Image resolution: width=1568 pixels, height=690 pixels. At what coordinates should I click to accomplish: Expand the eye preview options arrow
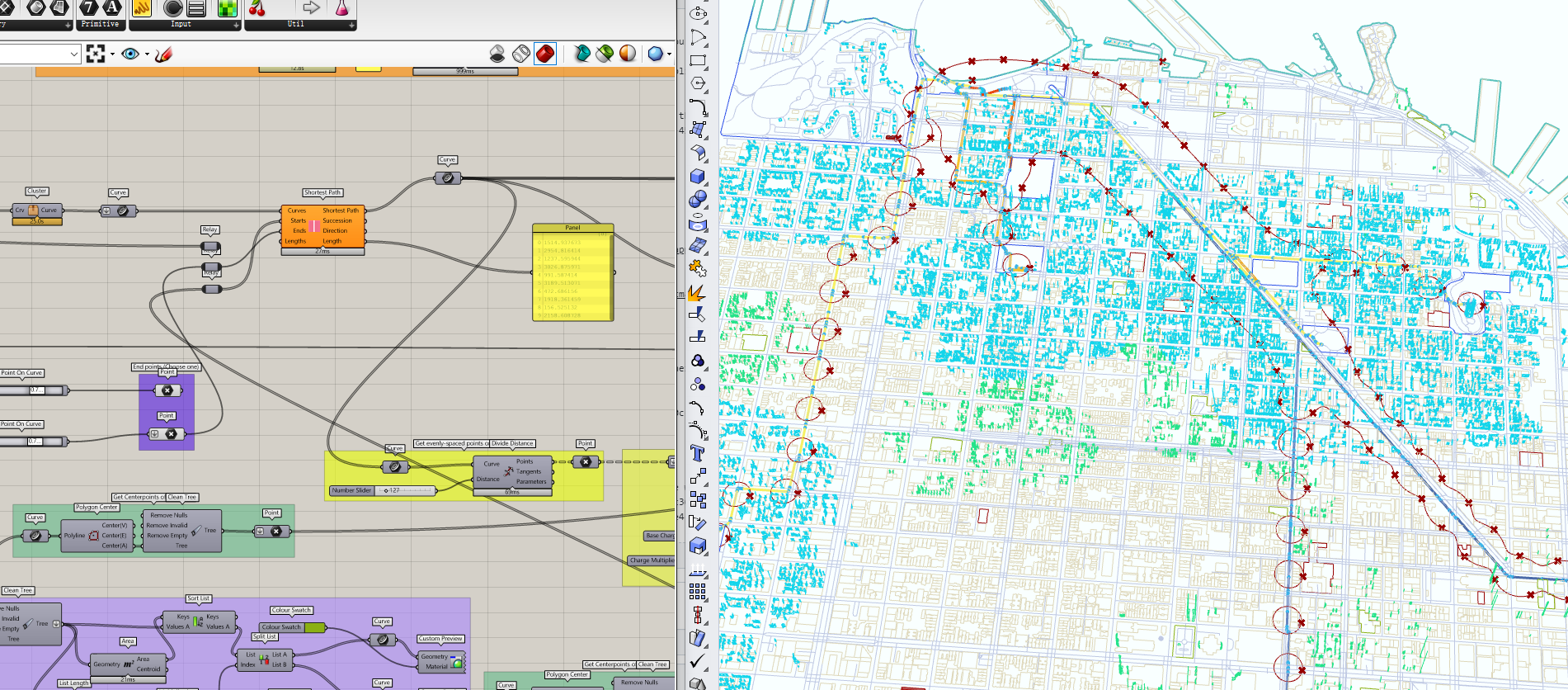point(147,54)
